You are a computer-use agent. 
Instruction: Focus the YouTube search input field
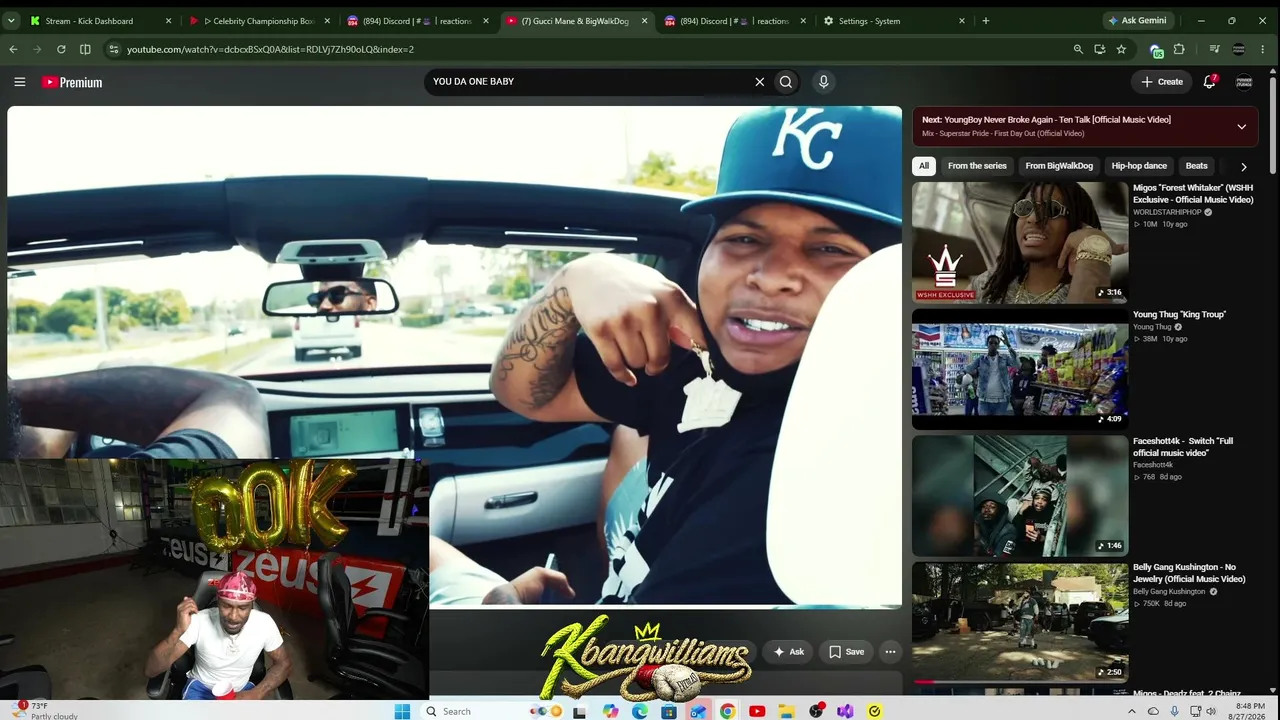pyautogui.click(x=590, y=82)
